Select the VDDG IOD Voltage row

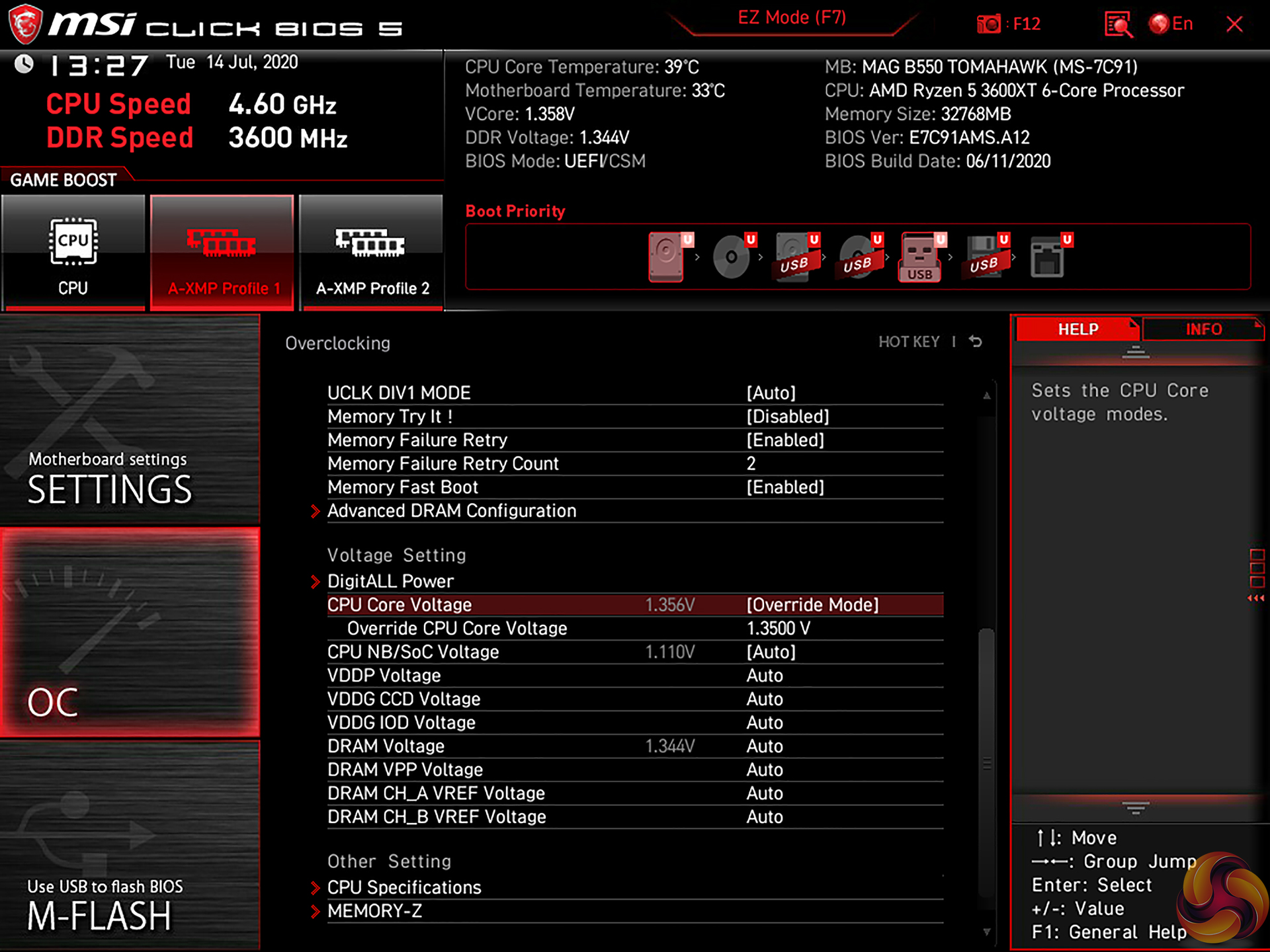[635, 723]
